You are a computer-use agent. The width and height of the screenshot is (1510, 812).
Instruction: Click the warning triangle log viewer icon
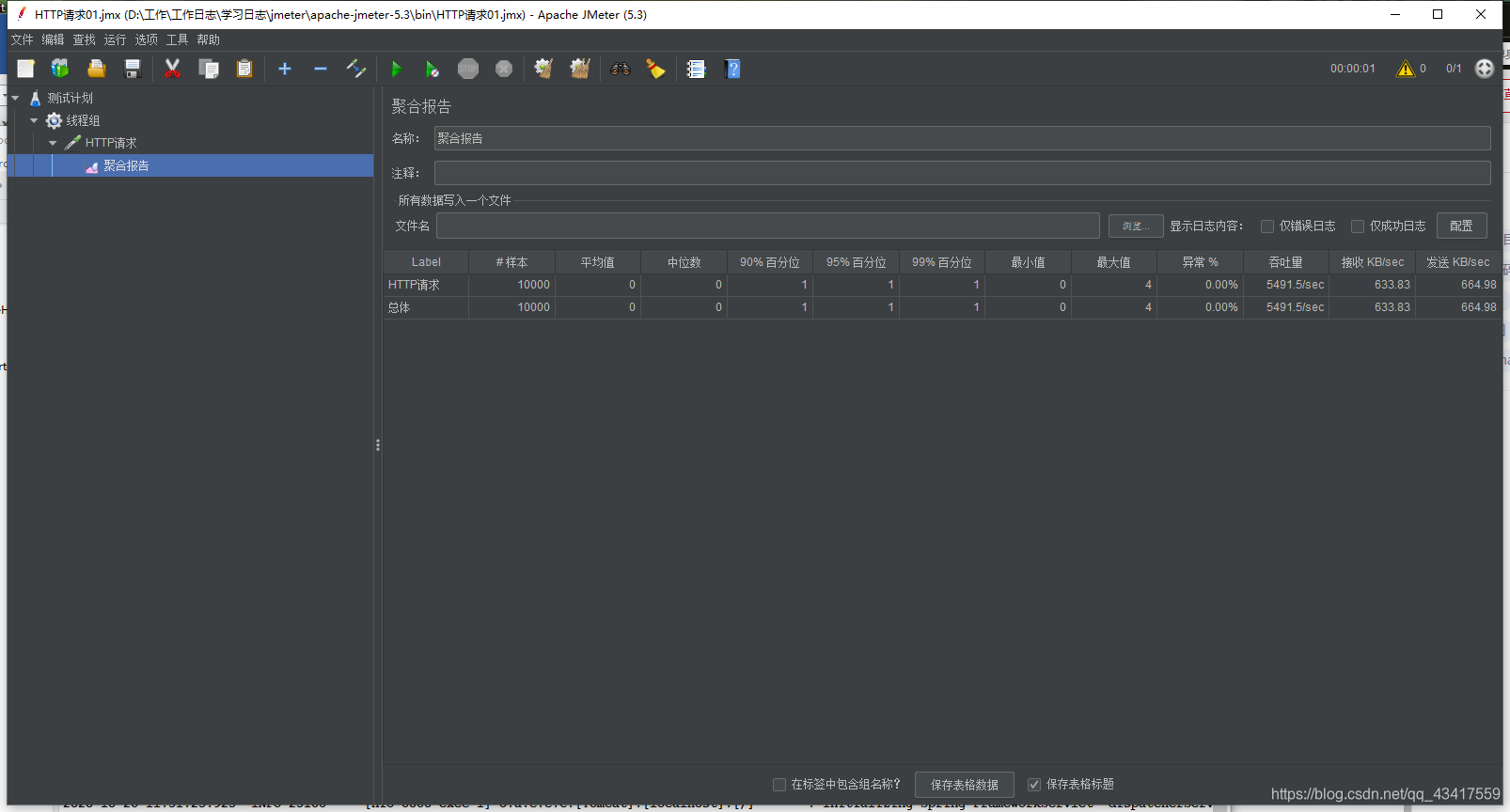[1406, 69]
